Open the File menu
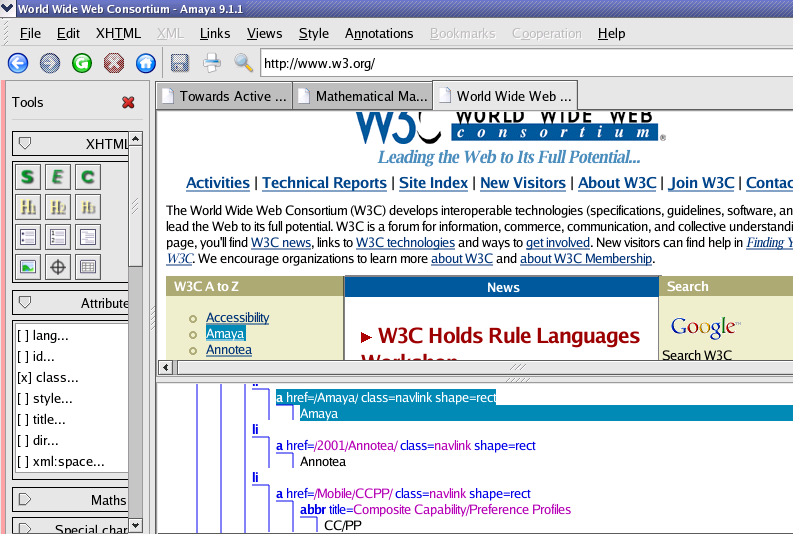This screenshot has height=534, width=793. pyautogui.click(x=30, y=33)
